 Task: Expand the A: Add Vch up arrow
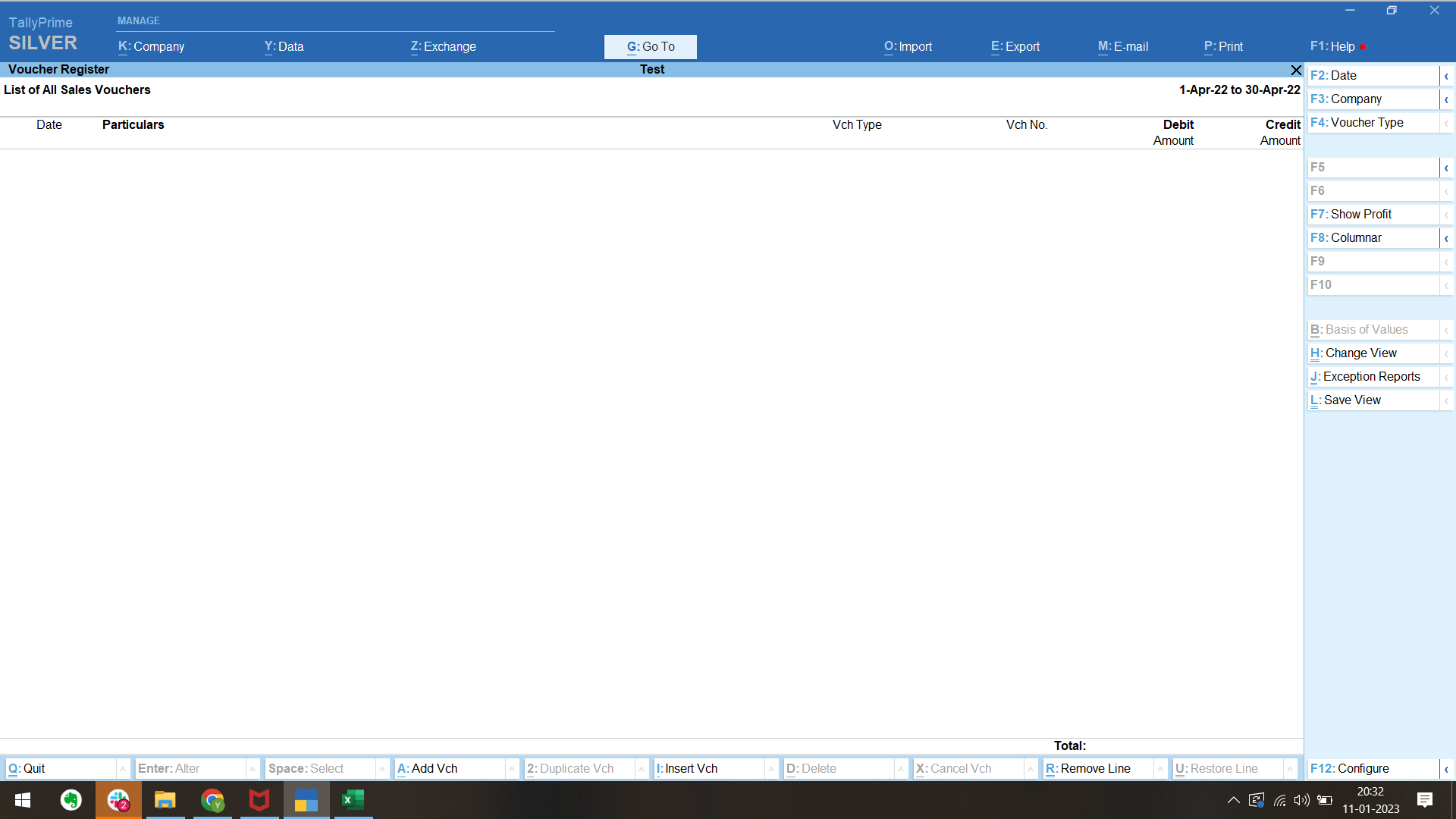512,769
